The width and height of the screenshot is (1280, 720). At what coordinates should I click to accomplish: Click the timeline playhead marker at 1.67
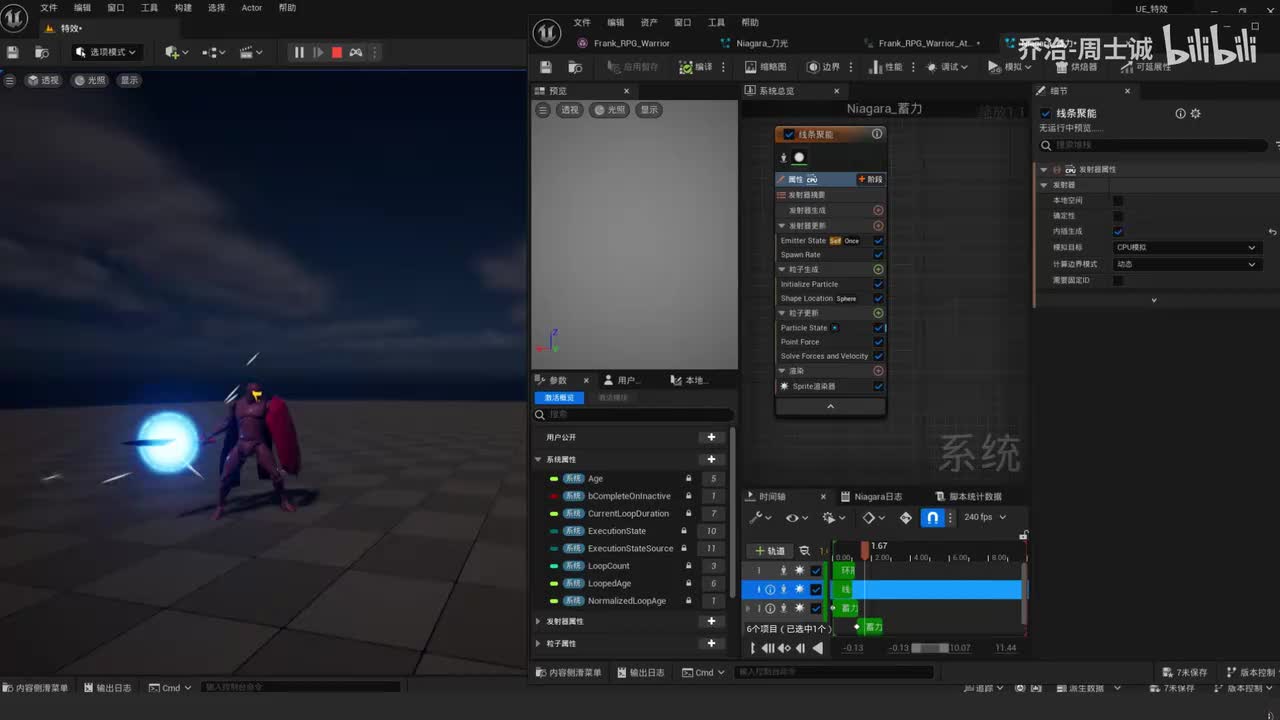pyautogui.click(x=865, y=548)
